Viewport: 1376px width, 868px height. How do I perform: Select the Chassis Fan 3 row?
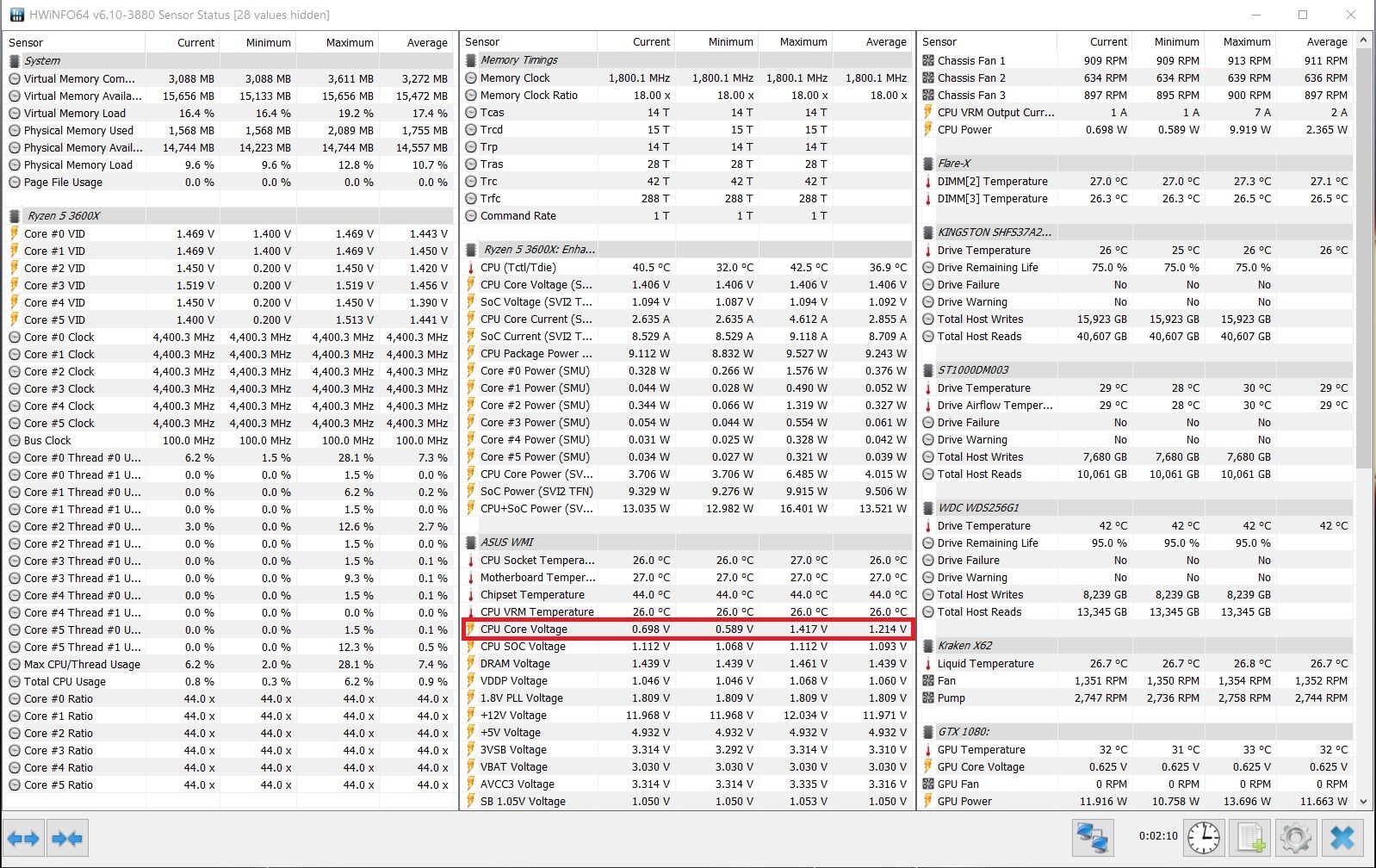1136,96
